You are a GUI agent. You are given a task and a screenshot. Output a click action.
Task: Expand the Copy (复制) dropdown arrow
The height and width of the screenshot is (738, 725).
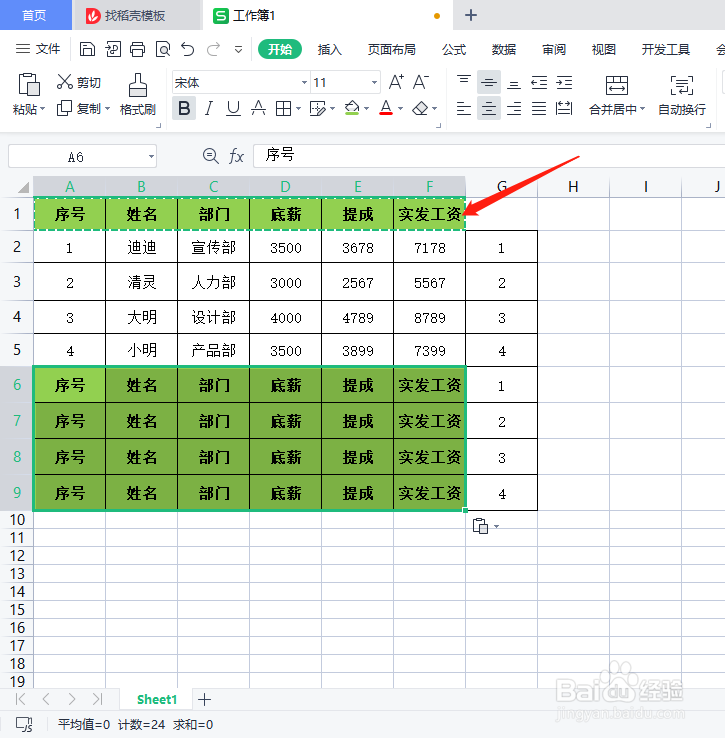(107, 109)
